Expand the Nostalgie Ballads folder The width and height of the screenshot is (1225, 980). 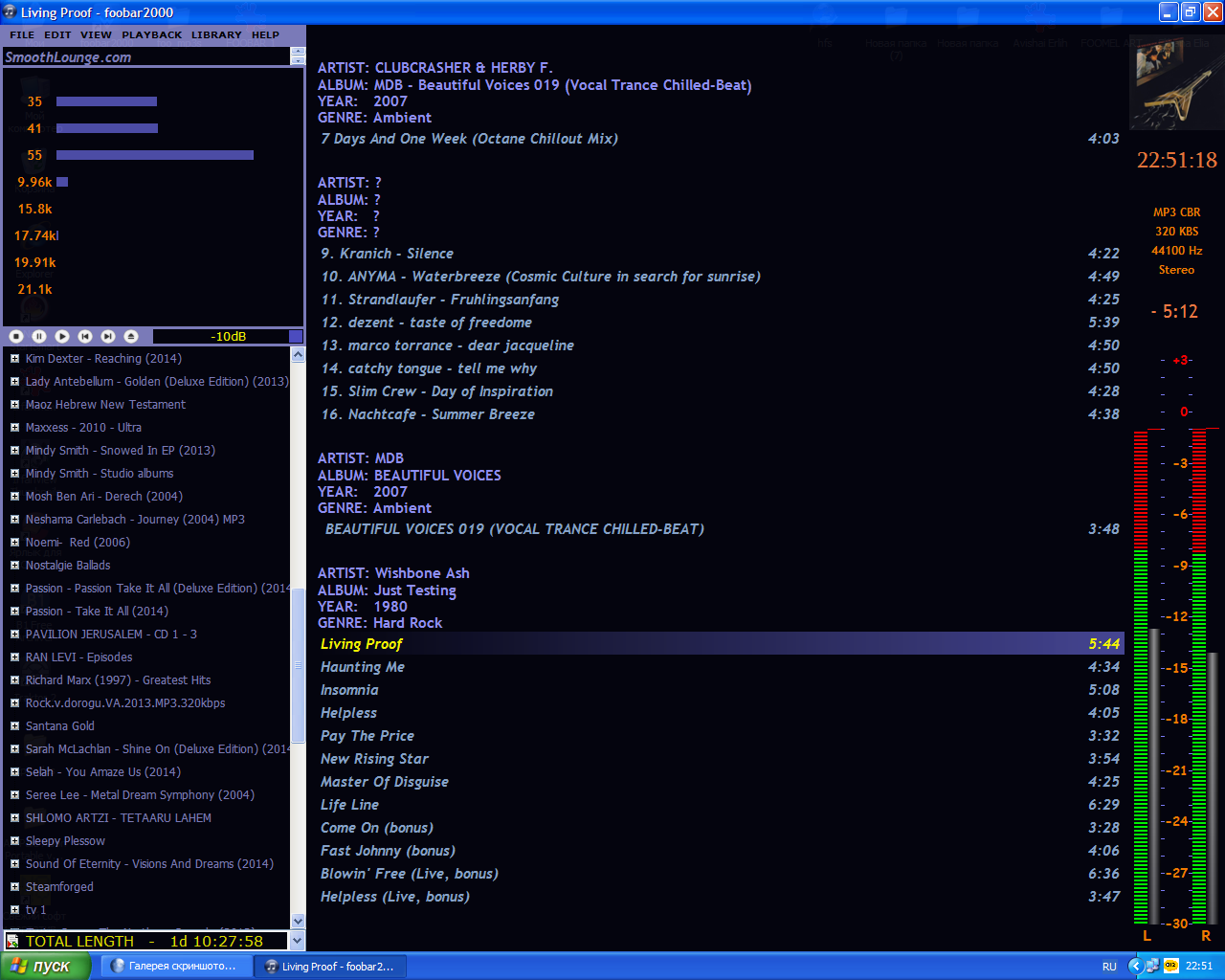click(x=14, y=566)
